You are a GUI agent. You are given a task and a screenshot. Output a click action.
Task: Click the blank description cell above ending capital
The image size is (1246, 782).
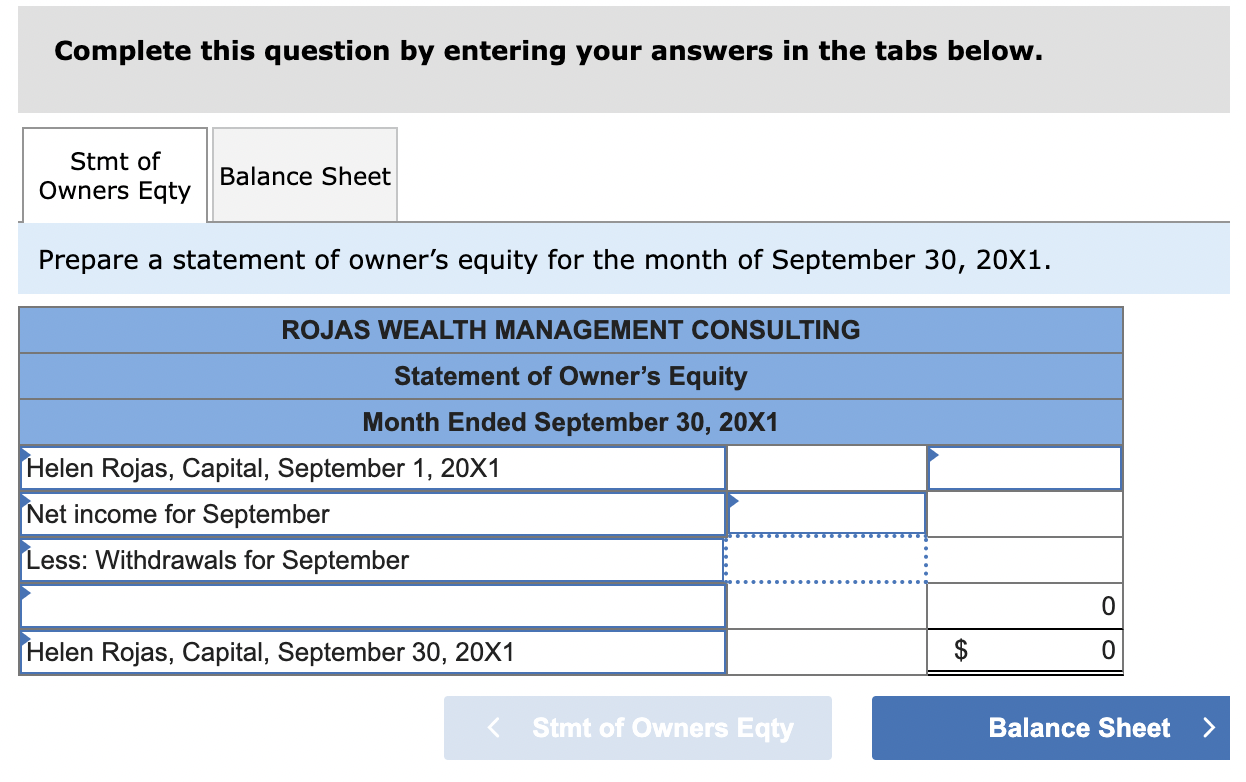click(x=373, y=605)
